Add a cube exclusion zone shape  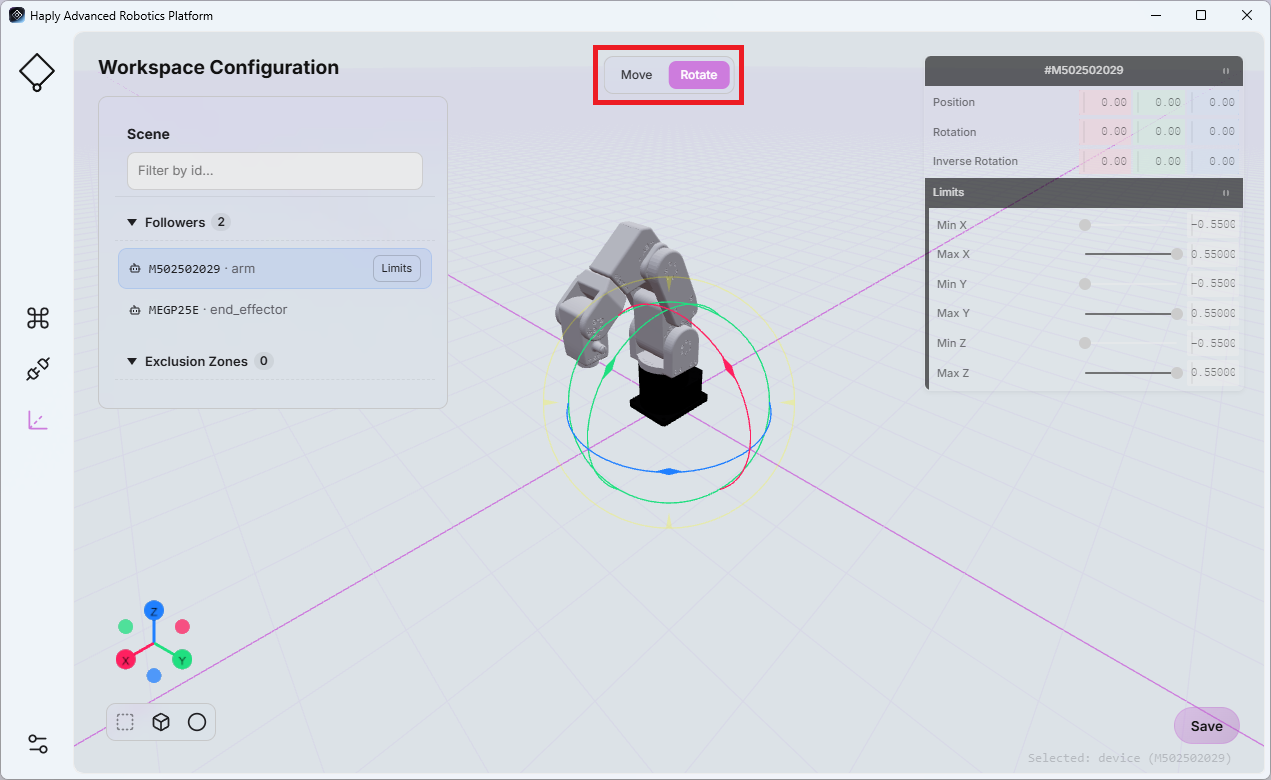161,722
